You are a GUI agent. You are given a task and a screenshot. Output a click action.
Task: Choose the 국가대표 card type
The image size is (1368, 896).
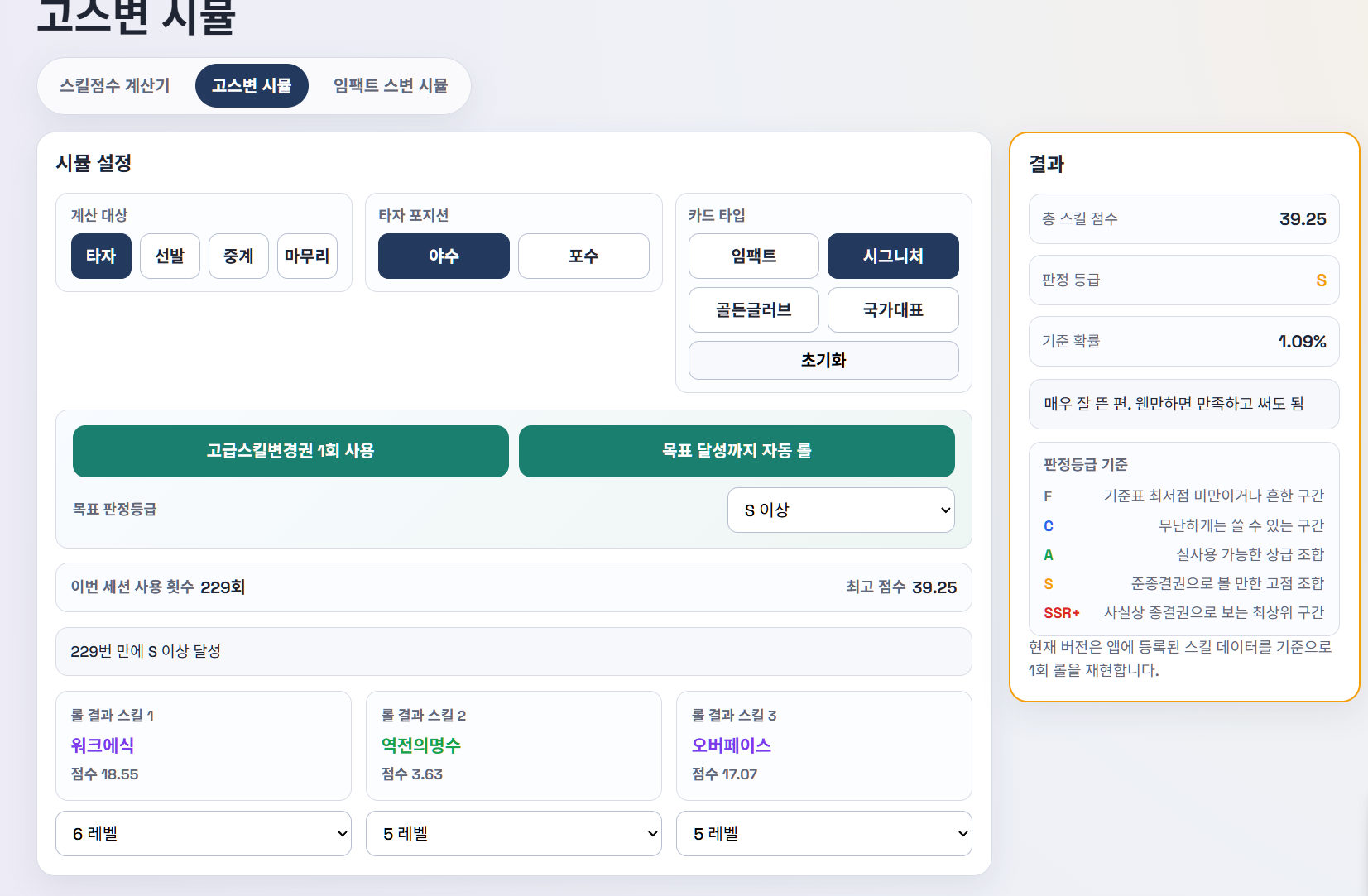[893, 310]
